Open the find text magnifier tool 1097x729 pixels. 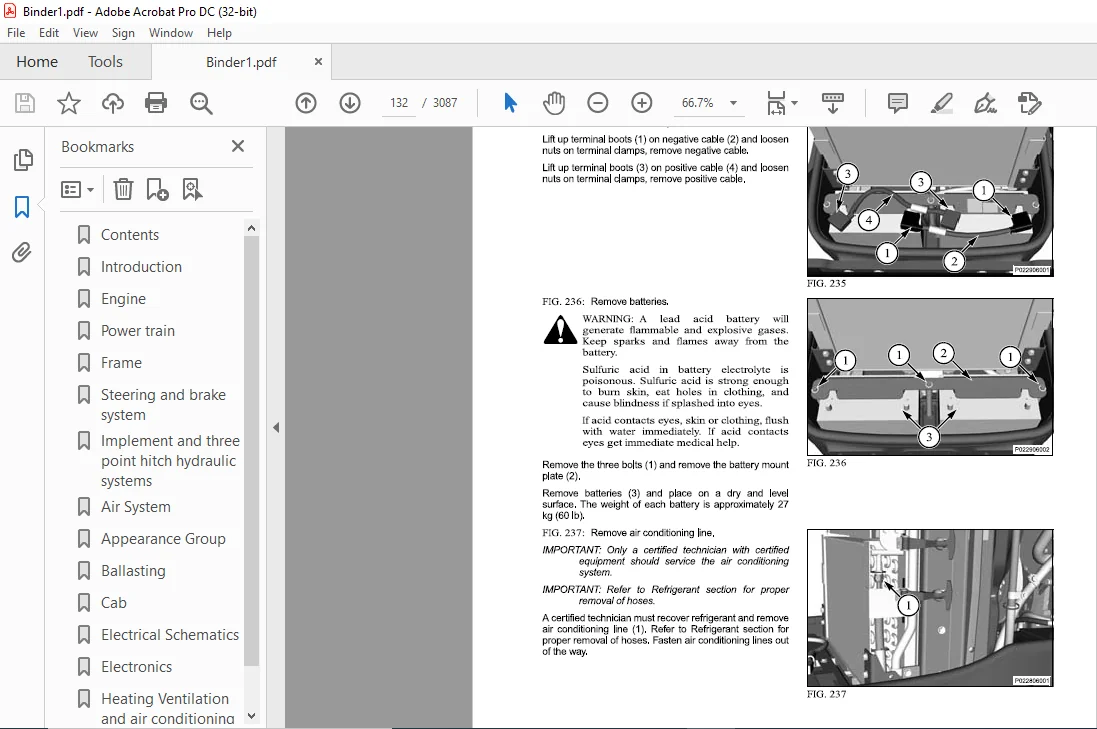click(201, 104)
